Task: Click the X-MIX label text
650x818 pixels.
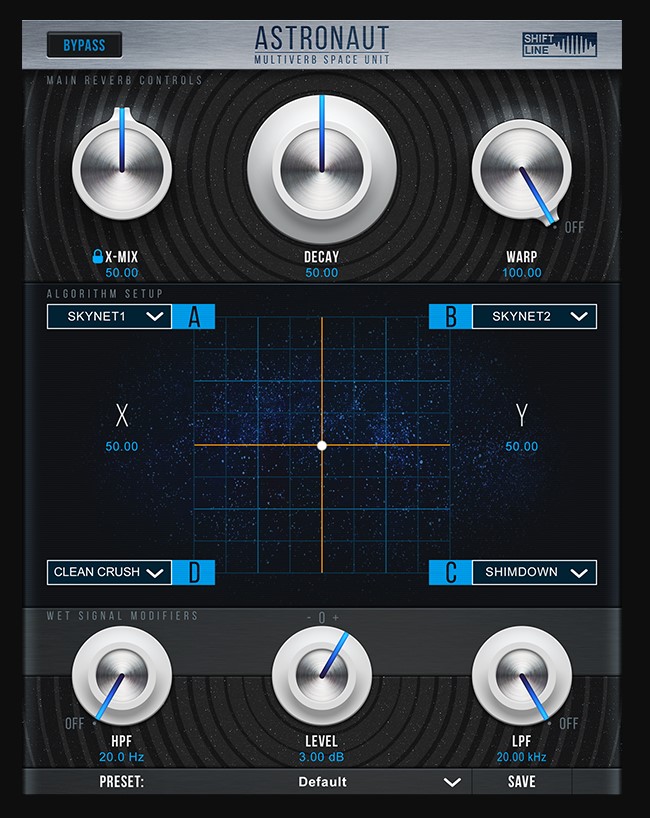Action: pos(122,257)
